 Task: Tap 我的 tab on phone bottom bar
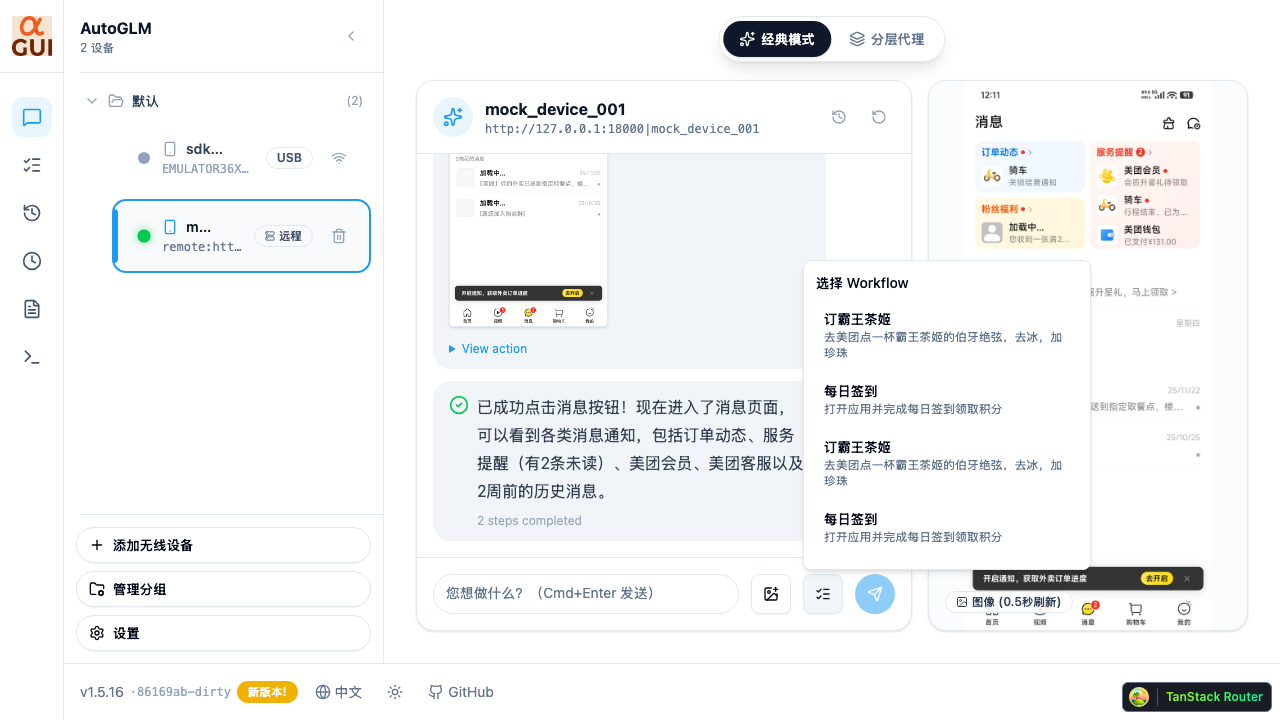pyautogui.click(x=1184, y=613)
